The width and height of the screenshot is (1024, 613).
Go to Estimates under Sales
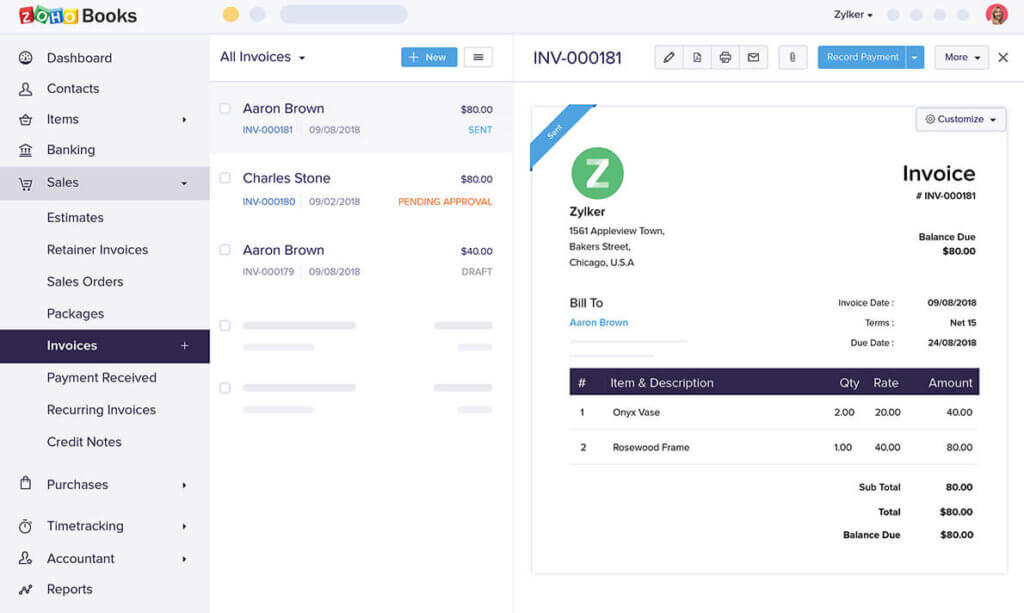click(77, 217)
